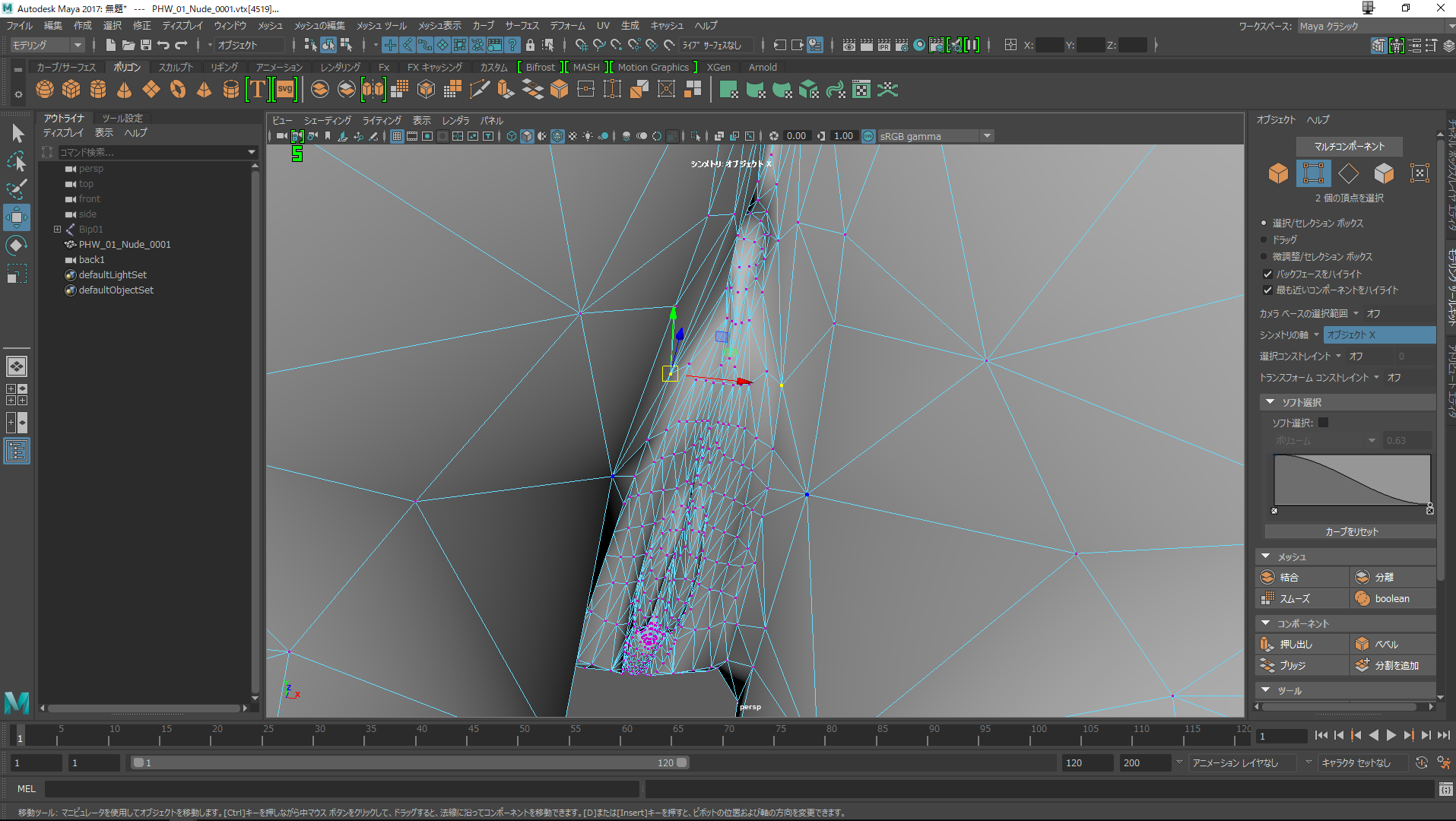Viewport: 1456px width, 821px height.
Task: Activate the Move tool in toolbox
Action: pyautogui.click(x=16, y=217)
